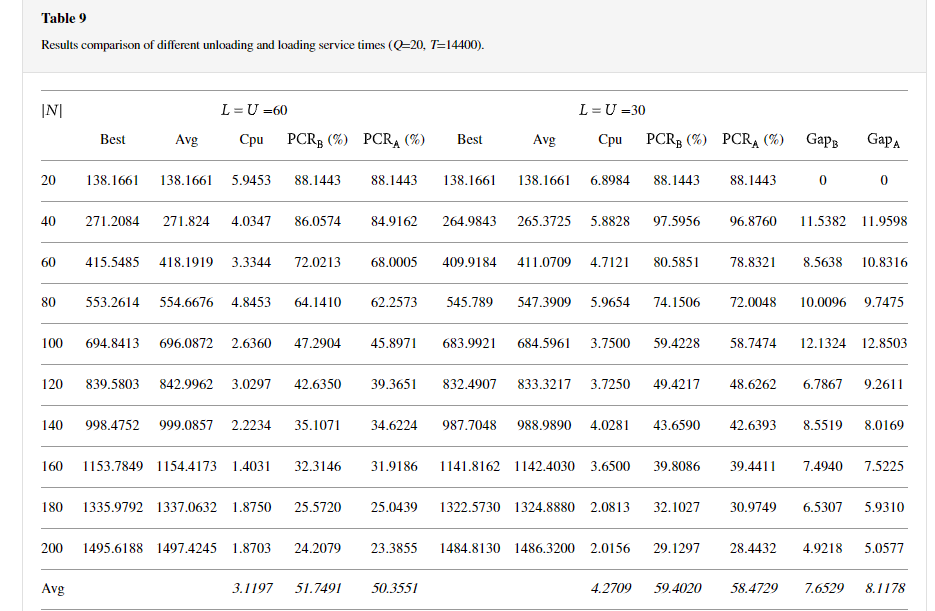Click the cell value 545.789
Image resolution: width=935 pixels, height=611 pixels.
469,302
